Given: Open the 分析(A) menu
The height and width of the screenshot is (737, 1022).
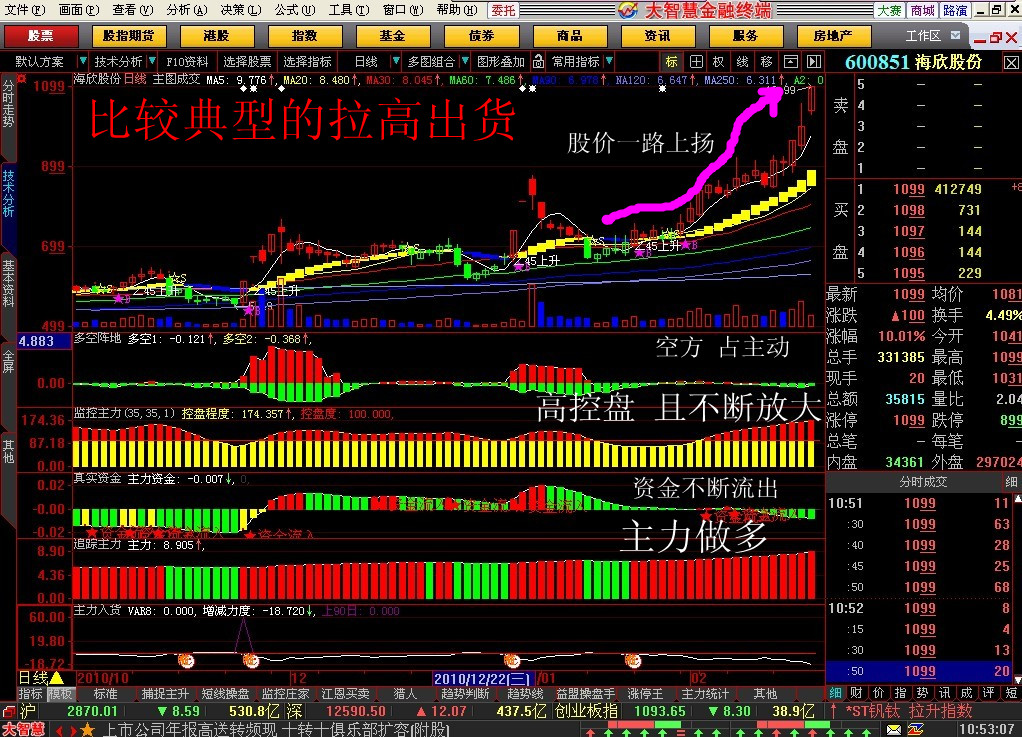Looking at the screenshot, I should pos(186,10).
